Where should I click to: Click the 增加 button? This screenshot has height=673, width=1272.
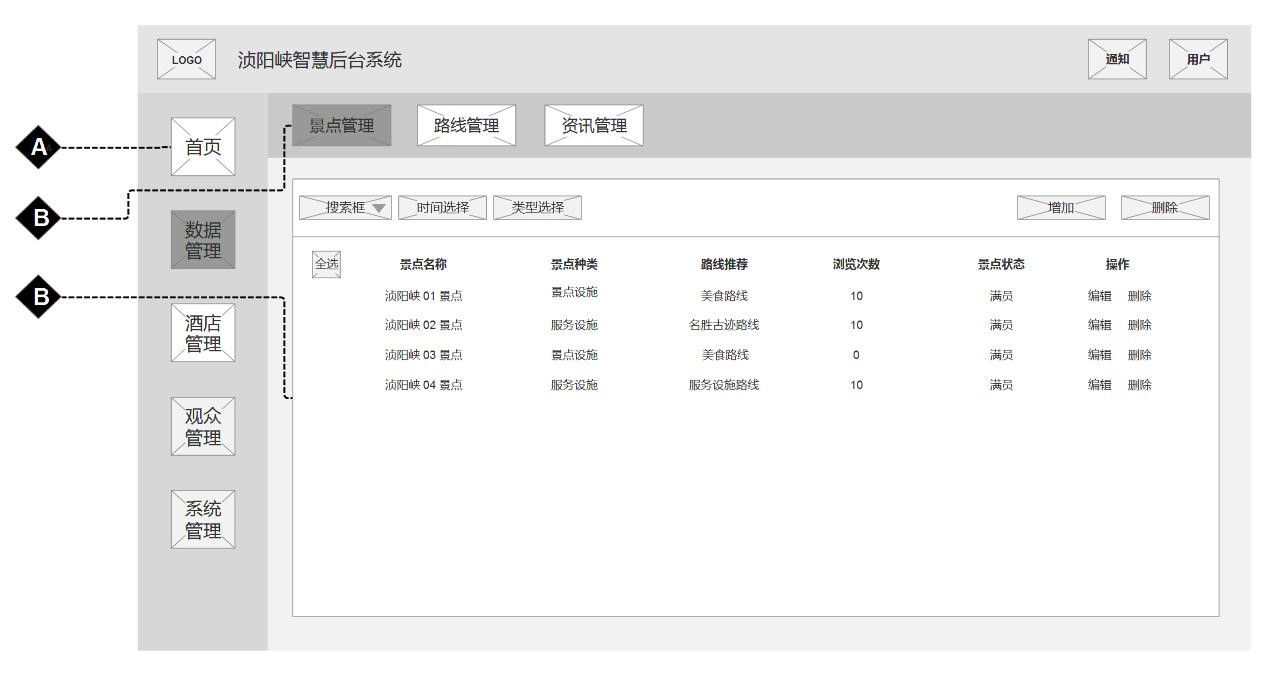1061,208
